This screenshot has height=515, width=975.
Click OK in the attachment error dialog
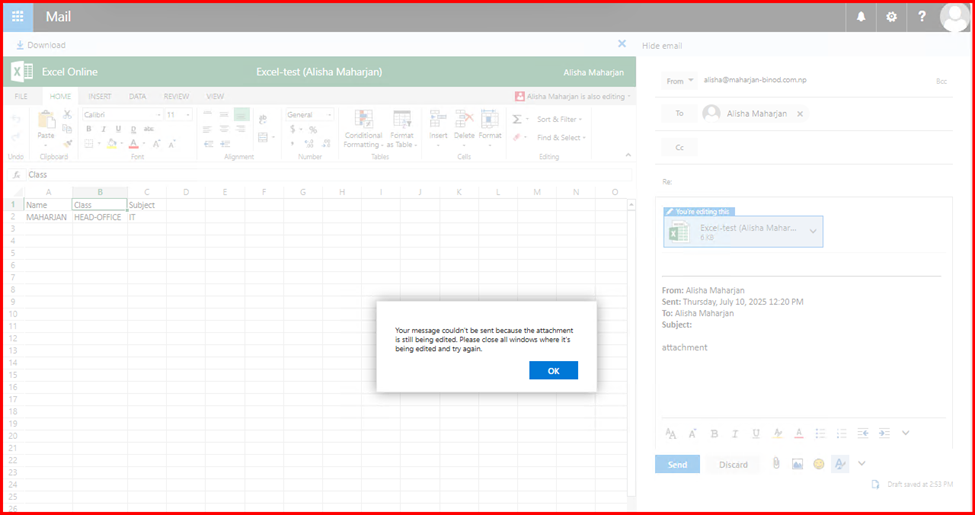click(x=553, y=371)
